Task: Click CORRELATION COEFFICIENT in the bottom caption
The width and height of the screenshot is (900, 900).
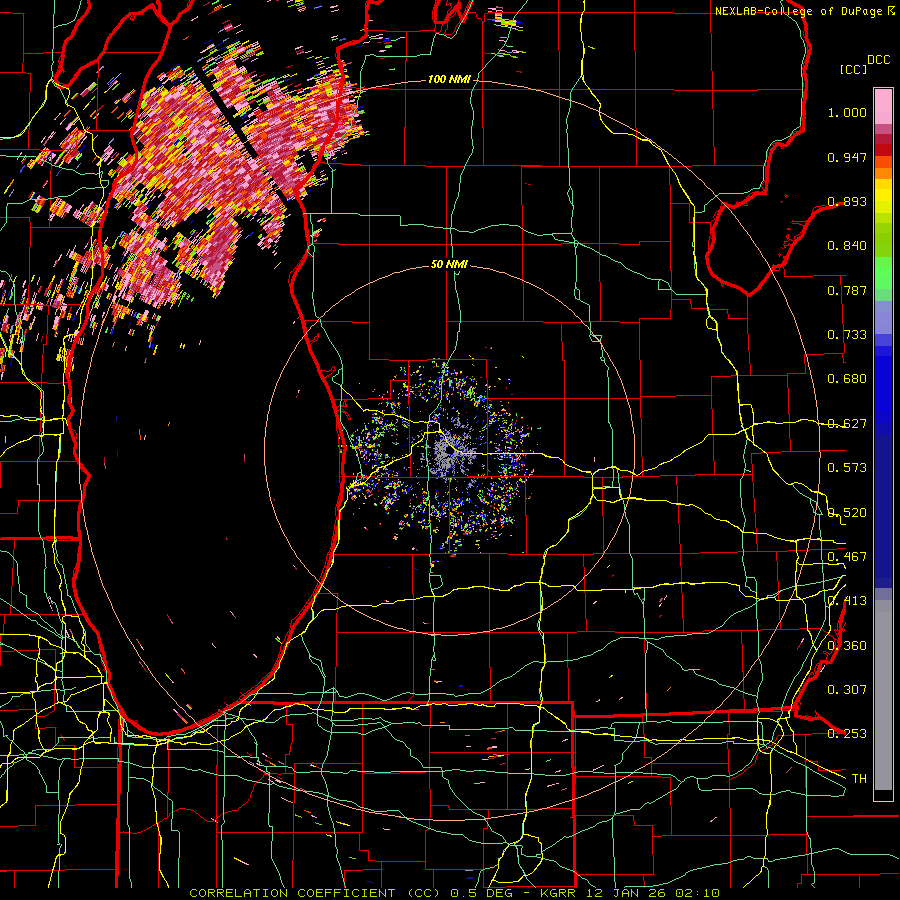Action: [292, 893]
